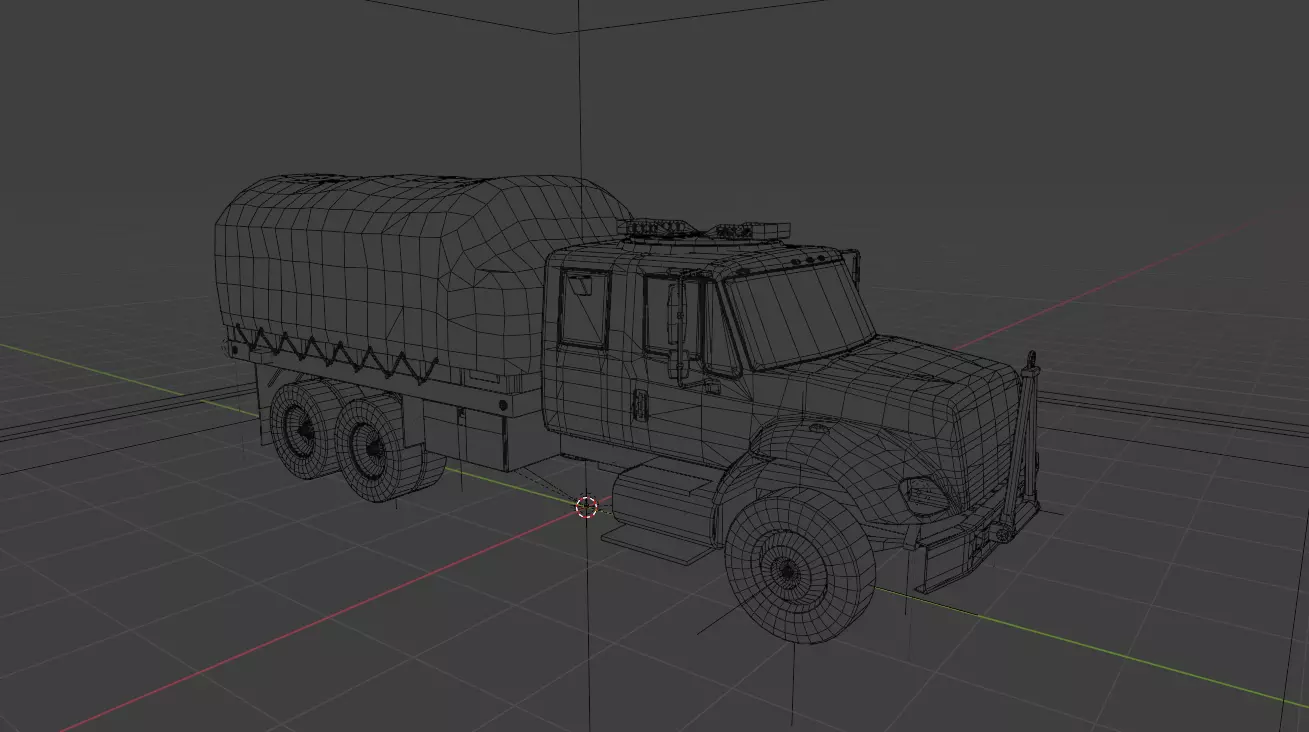1309x732 pixels.
Task: Select the canvas cargo cover mesh
Action: pyautogui.click(x=400, y=275)
